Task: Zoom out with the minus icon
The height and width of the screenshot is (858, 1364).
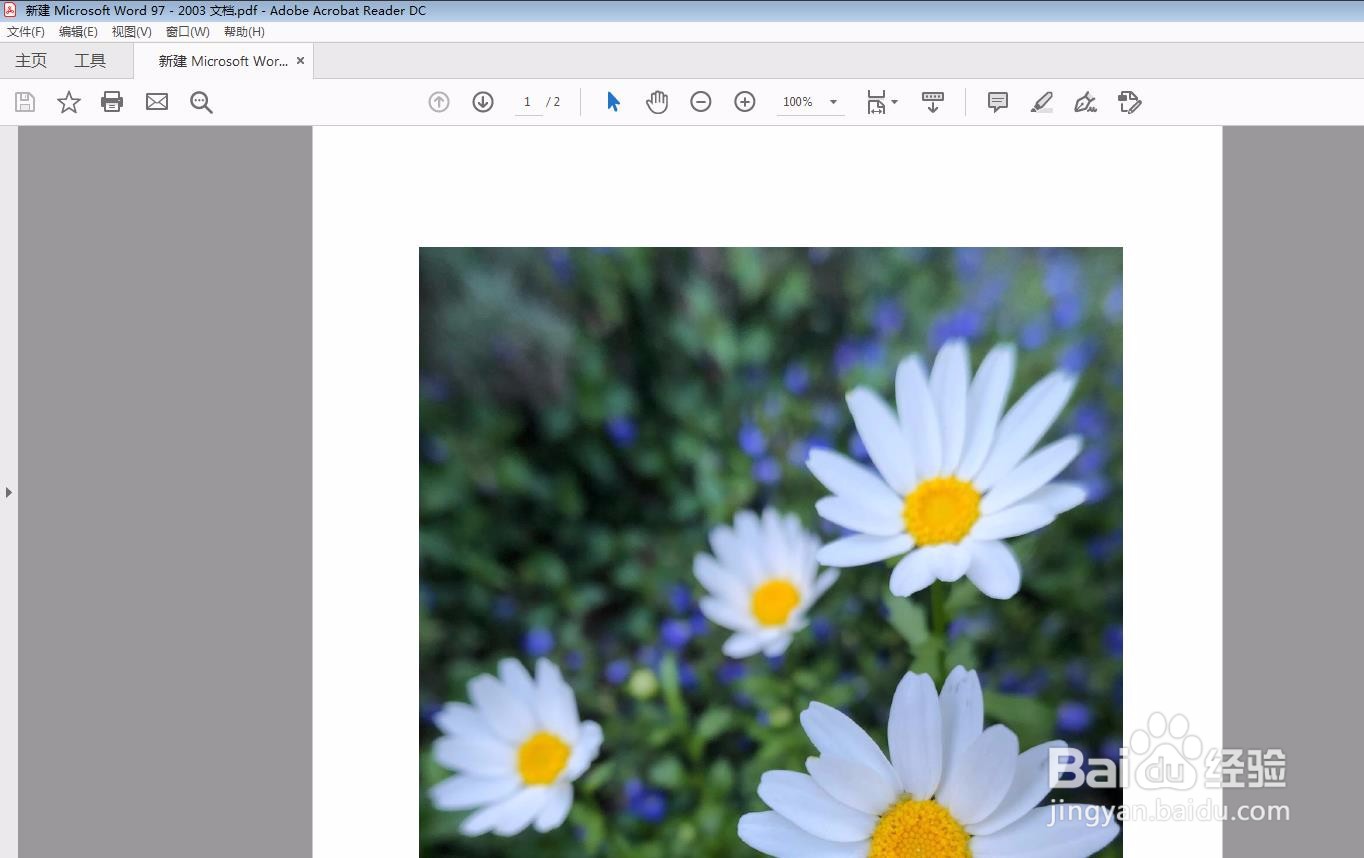Action: tap(701, 102)
